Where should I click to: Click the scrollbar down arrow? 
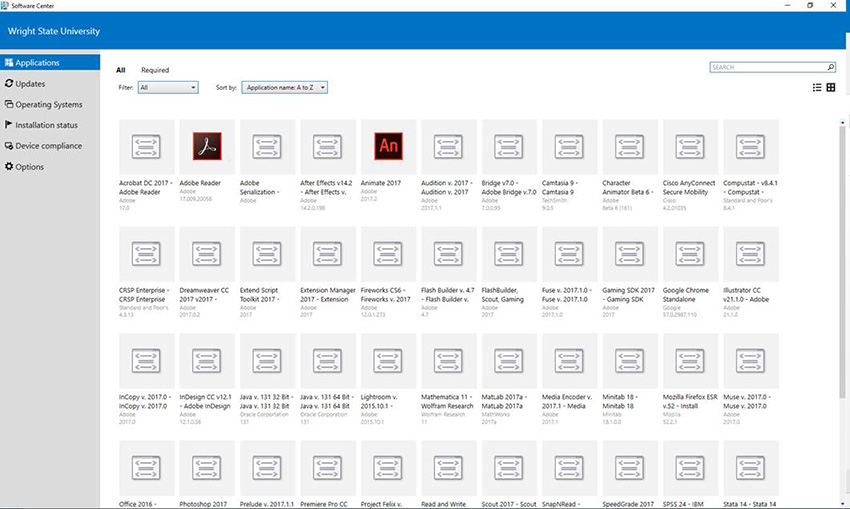pyautogui.click(x=842, y=504)
